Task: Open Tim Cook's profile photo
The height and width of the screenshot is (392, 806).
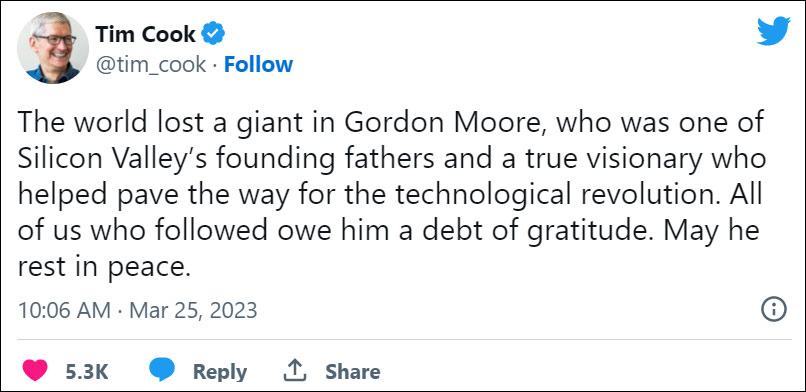Action: click(x=53, y=48)
